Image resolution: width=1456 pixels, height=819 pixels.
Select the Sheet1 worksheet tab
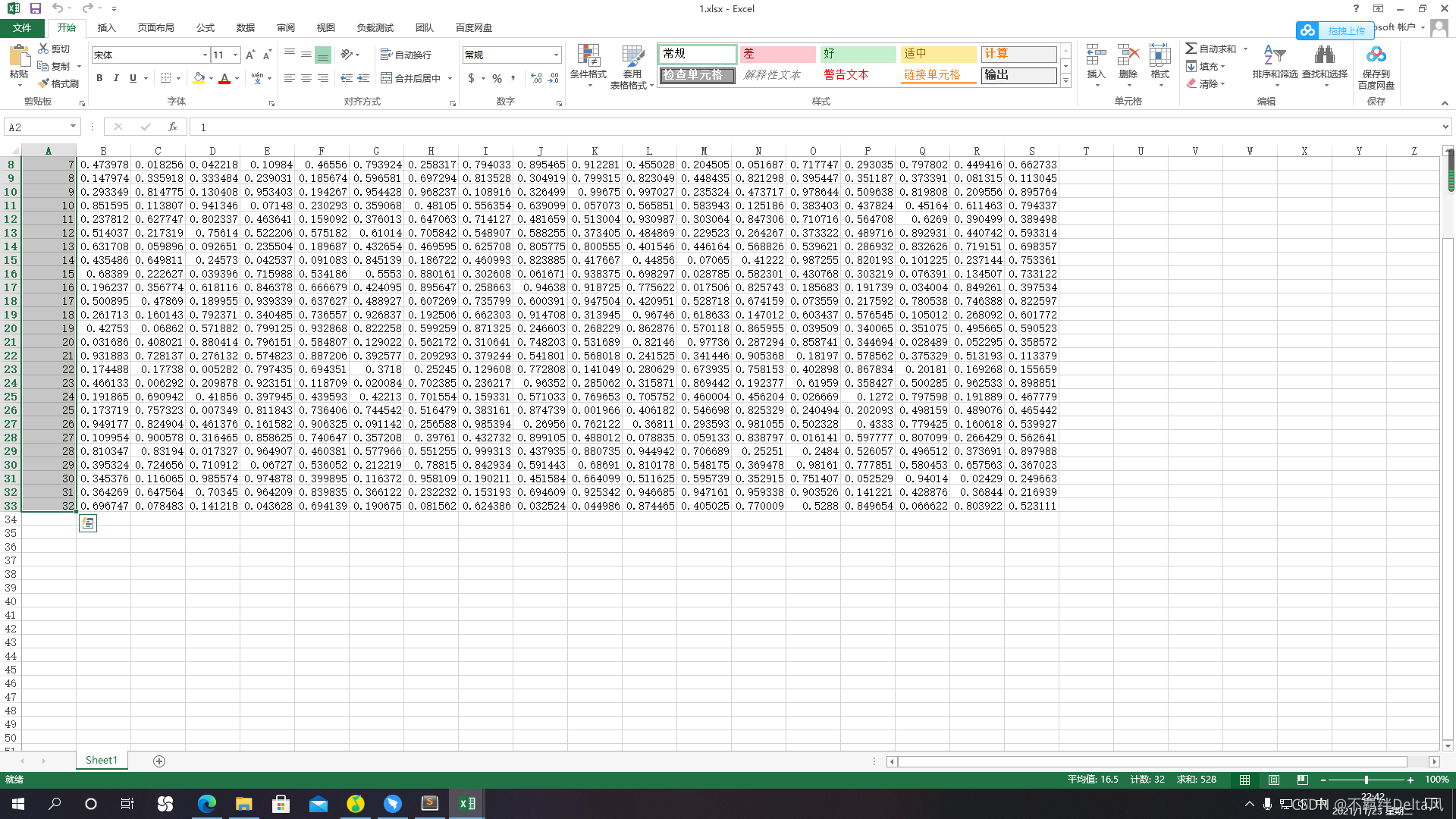(102, 760)
